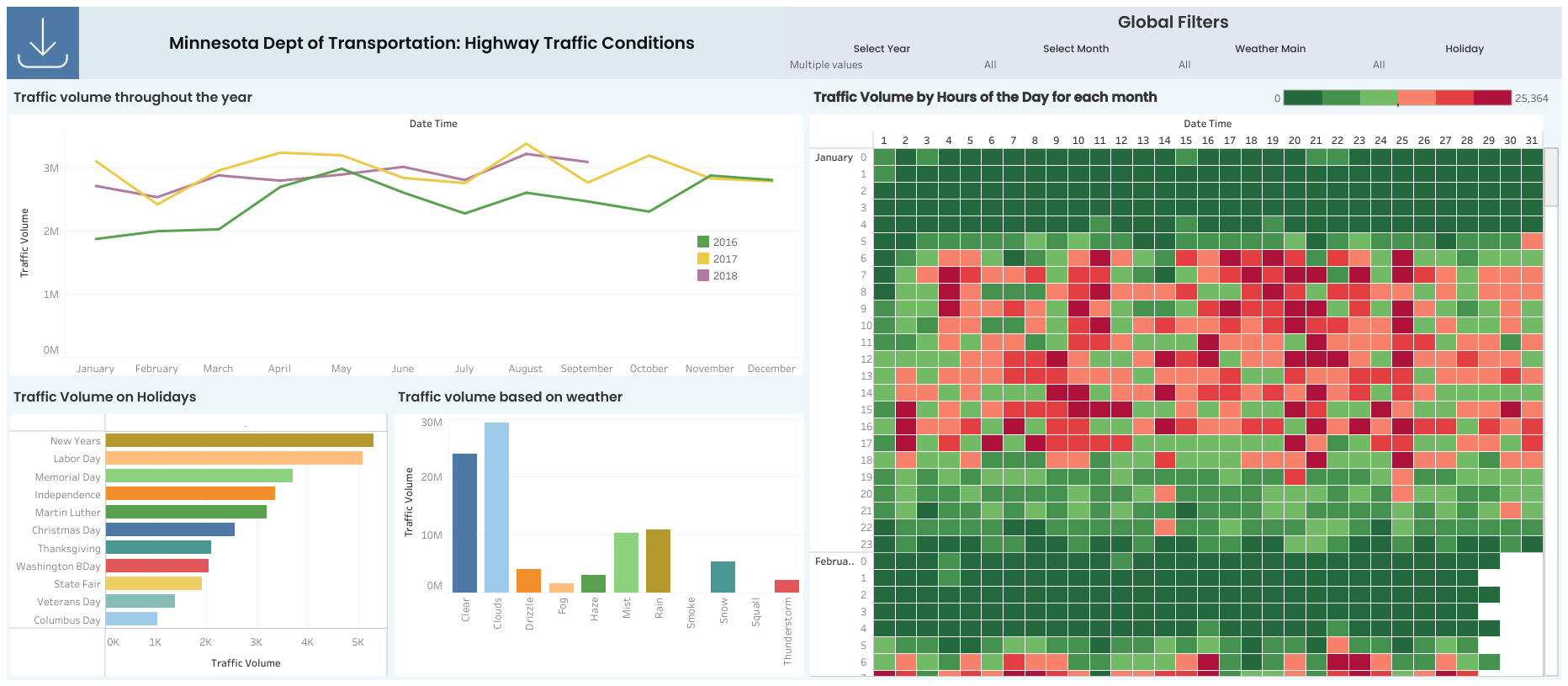Click the January row header in heatmap
The image size is (1568, 686).
pos(834,157)
